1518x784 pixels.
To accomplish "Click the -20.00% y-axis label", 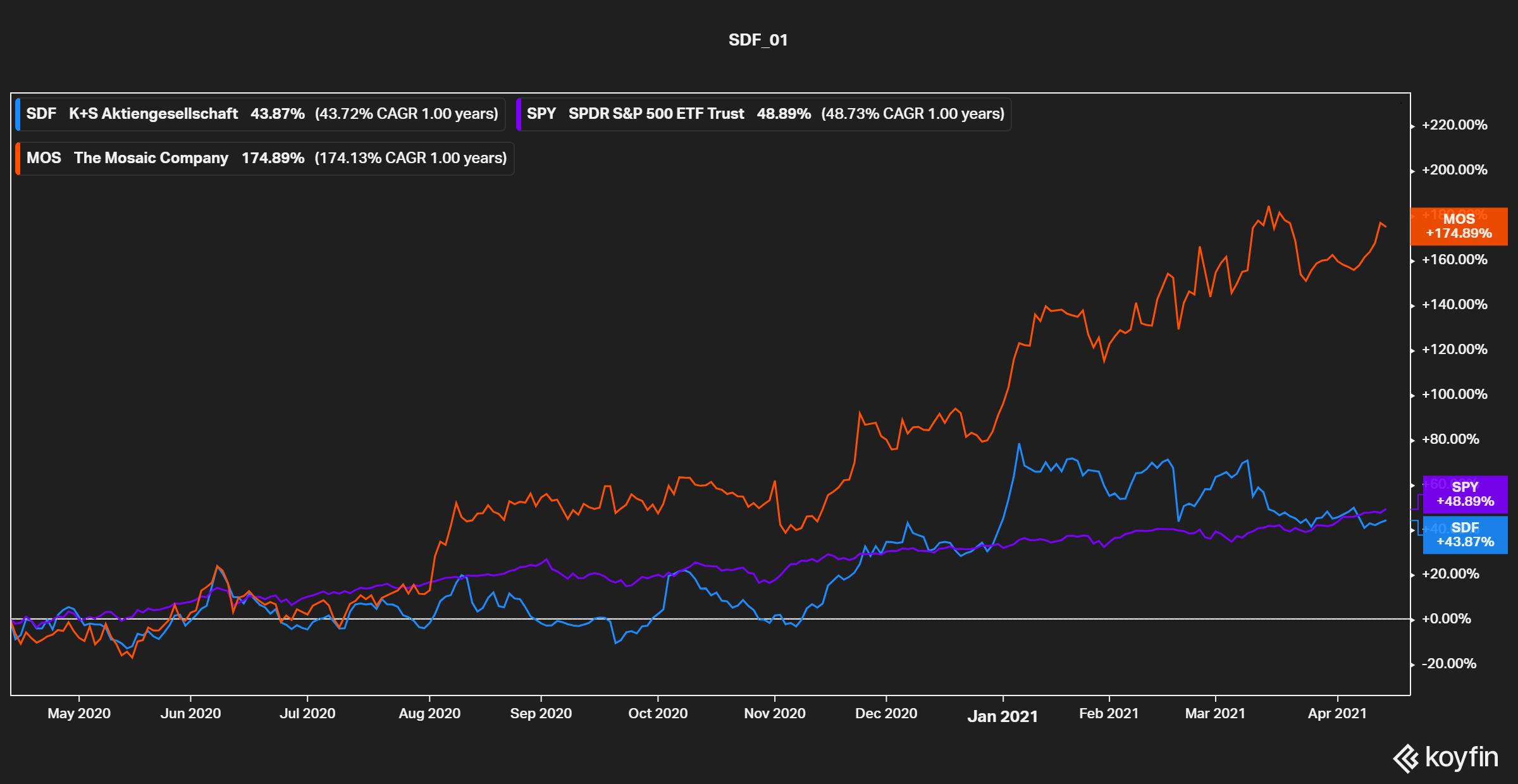I will 1449,664.
